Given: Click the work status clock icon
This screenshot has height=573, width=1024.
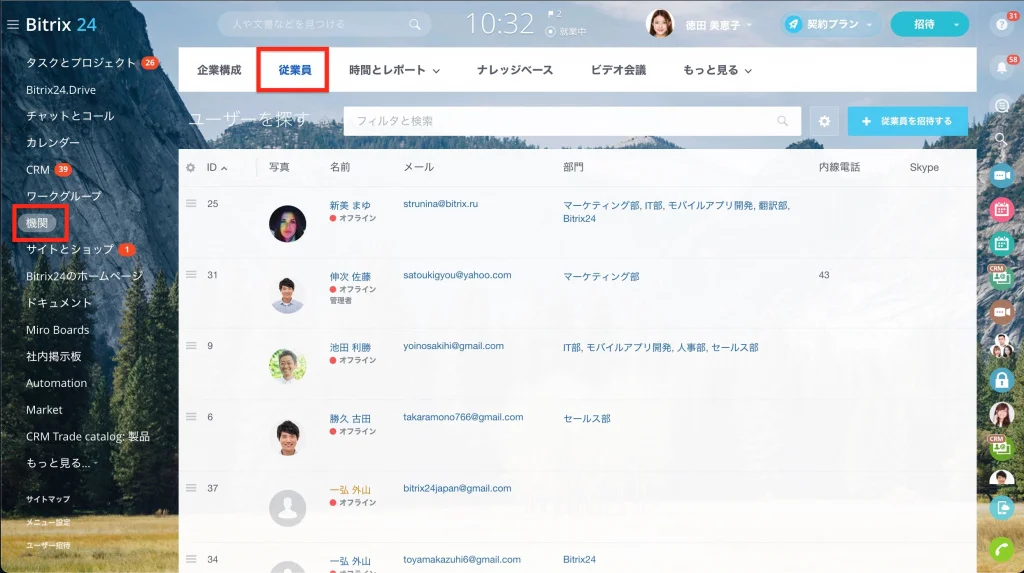Looking at the screenshot, I should (x=551, y=31).
